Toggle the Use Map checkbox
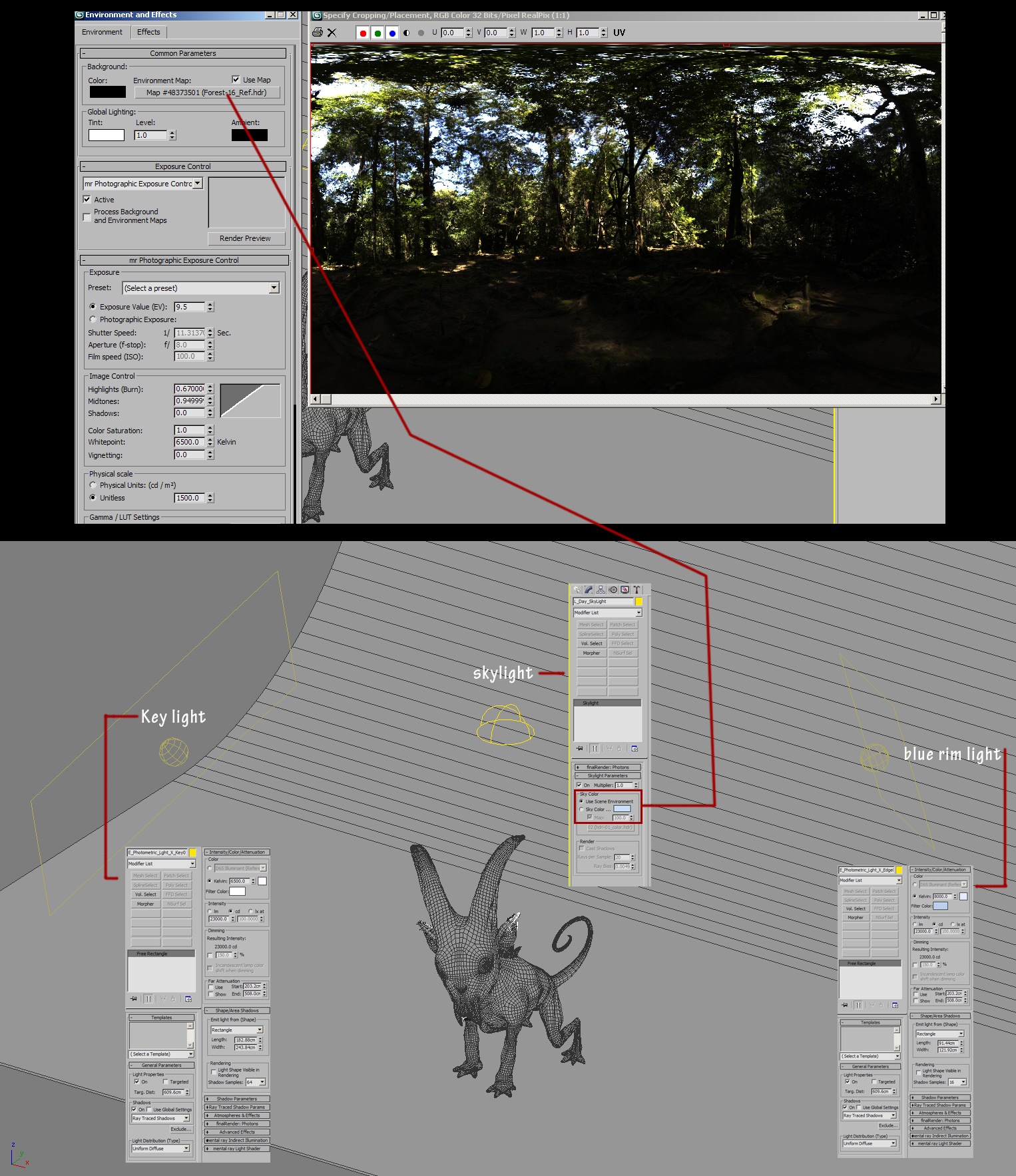Viewport: 1016px width, 1176px height. pos(236,79)
